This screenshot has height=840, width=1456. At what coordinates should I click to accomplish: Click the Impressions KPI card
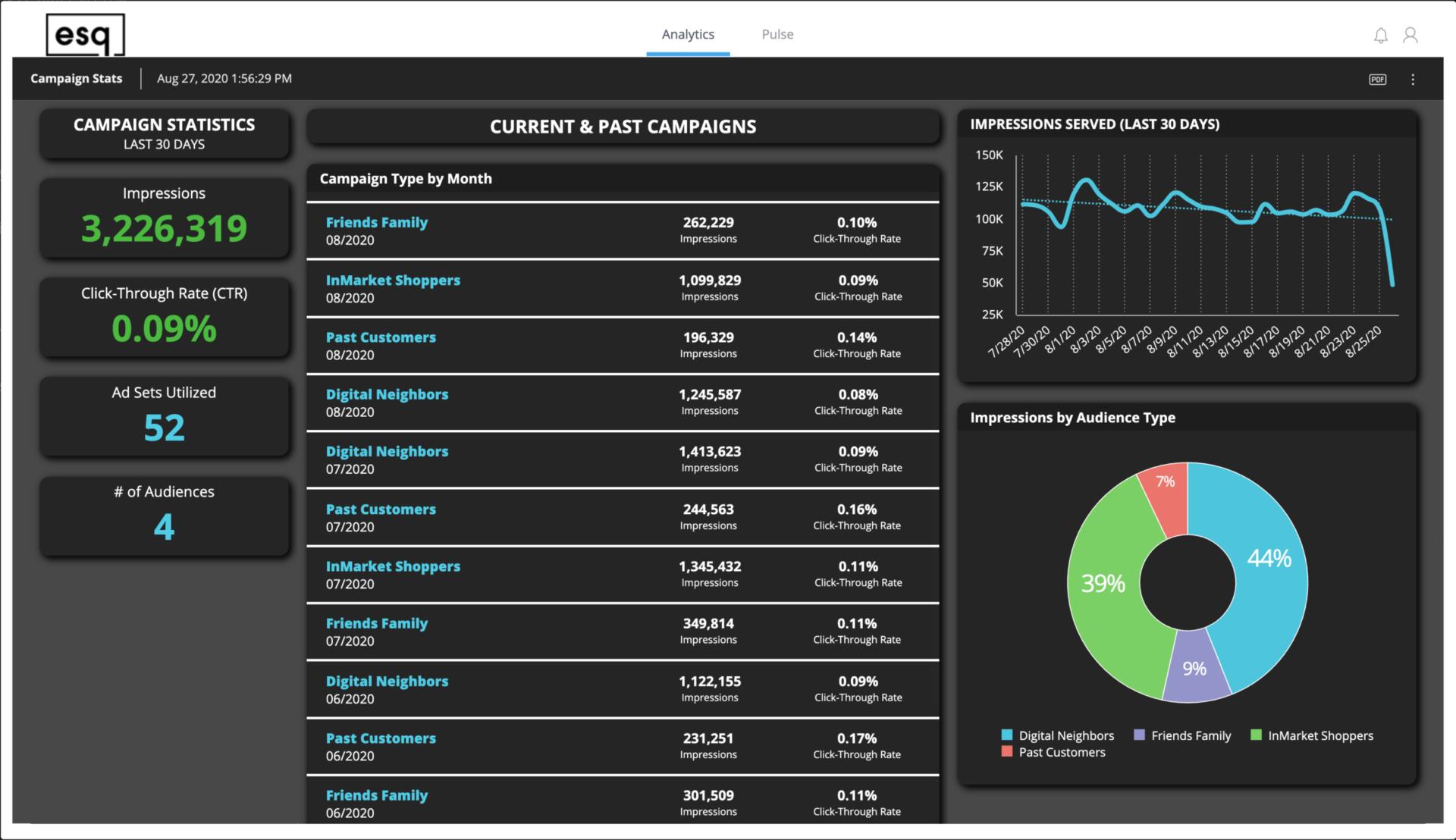coord(165,218)
